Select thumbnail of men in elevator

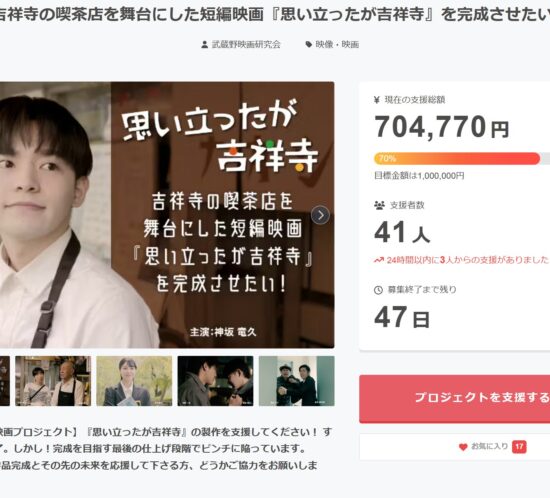point(297,381)
